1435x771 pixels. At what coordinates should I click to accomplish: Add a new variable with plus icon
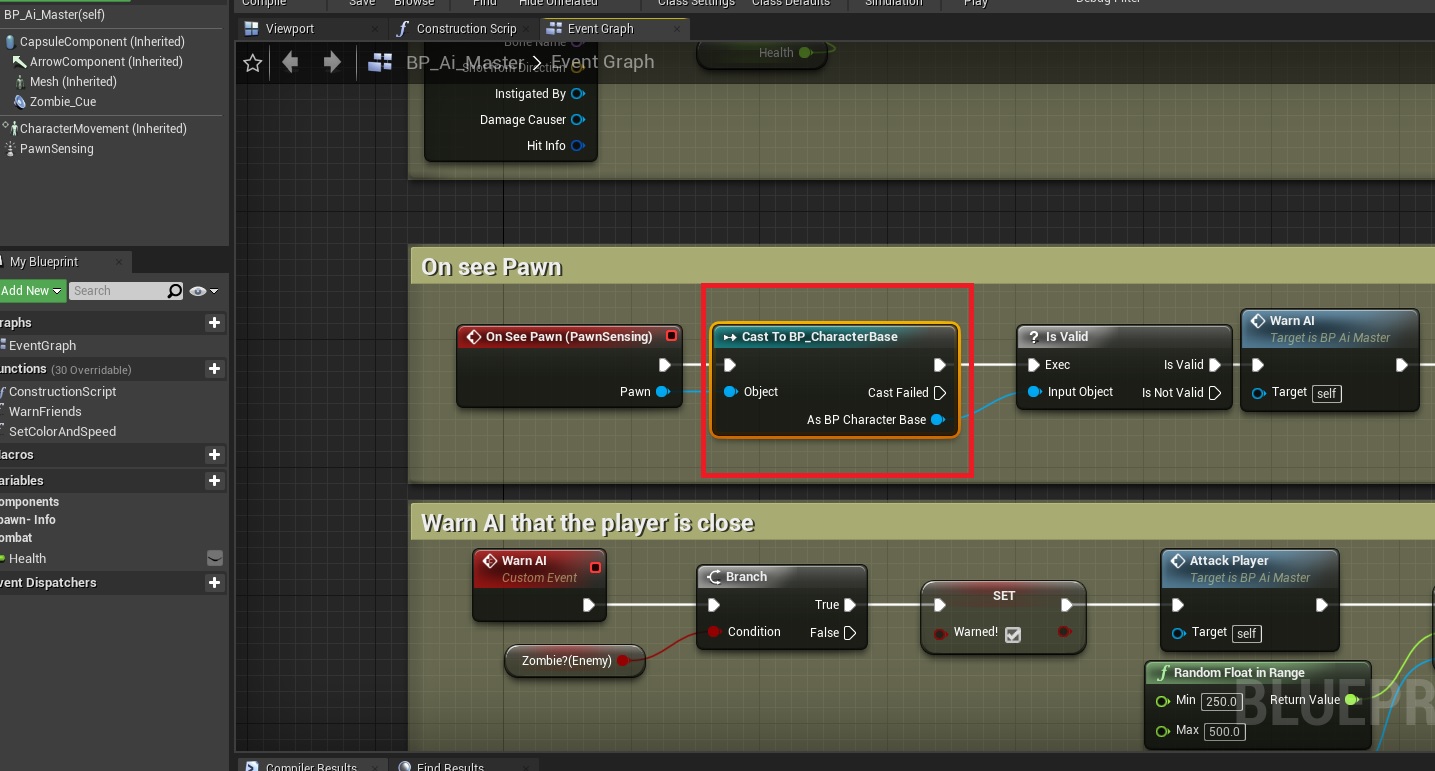pyautogui.click(x=213, y=481)
